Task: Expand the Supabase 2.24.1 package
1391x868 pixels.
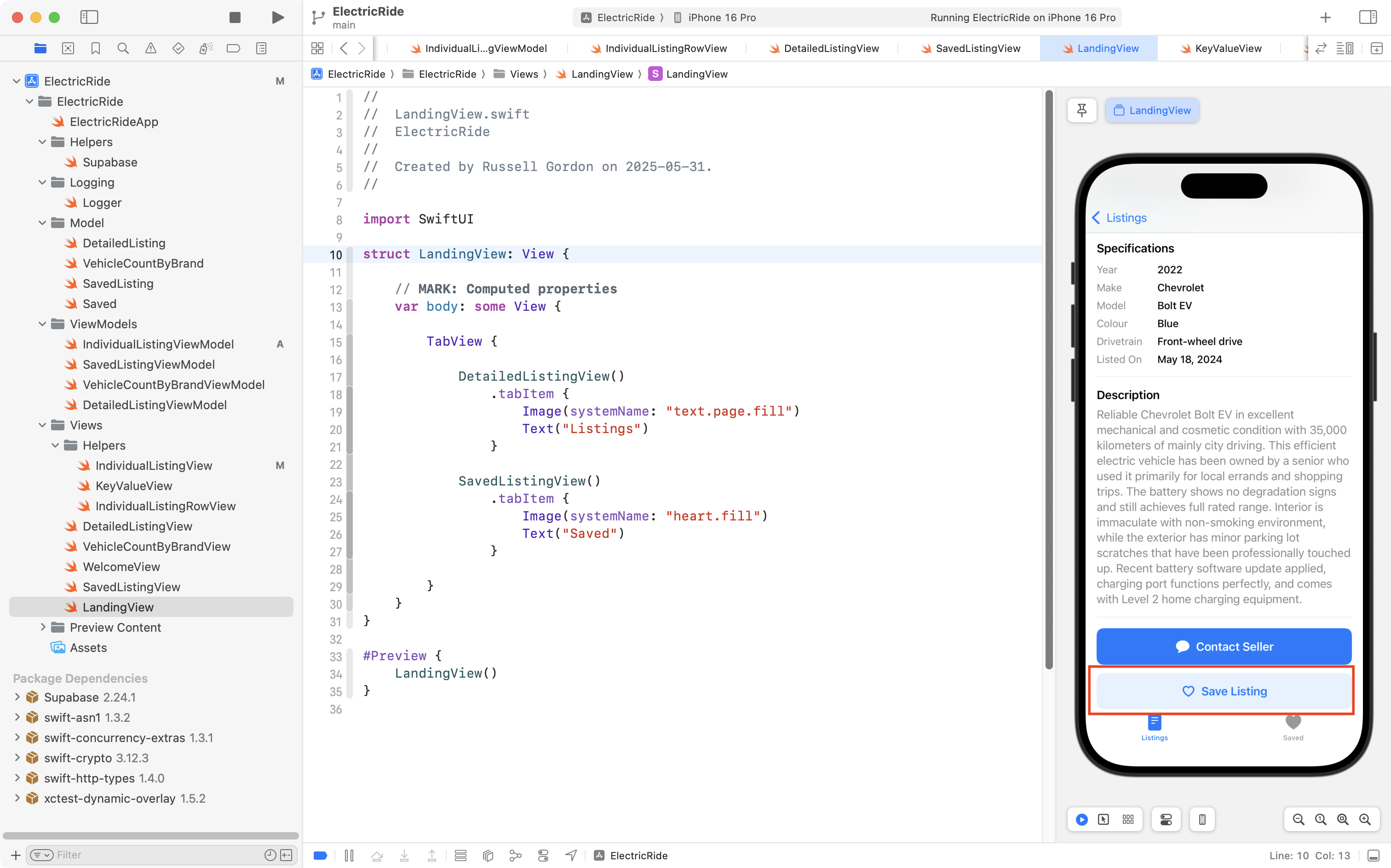Action: 17,697
